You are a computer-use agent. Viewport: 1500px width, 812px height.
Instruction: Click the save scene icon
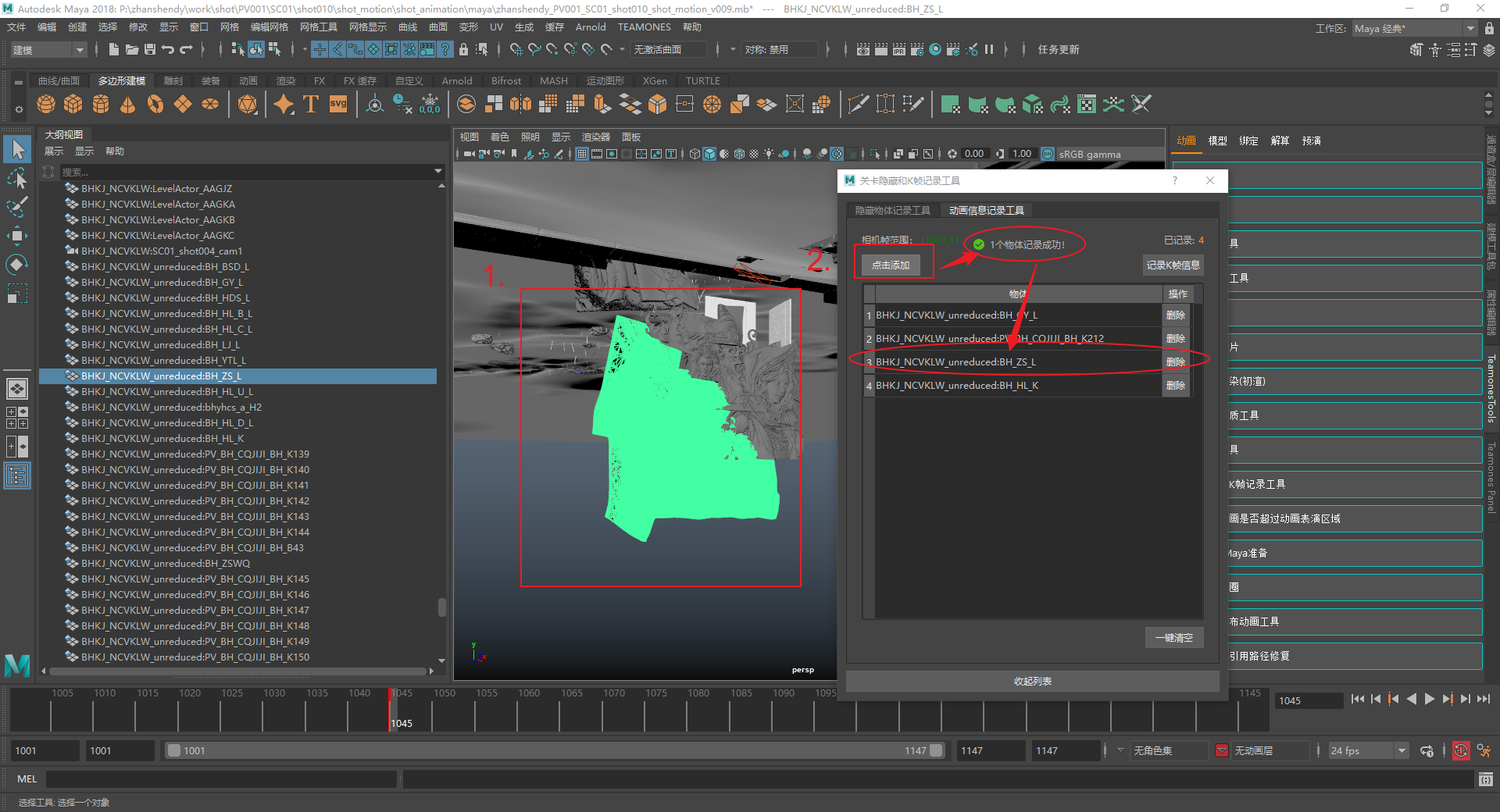click(150, 49)
